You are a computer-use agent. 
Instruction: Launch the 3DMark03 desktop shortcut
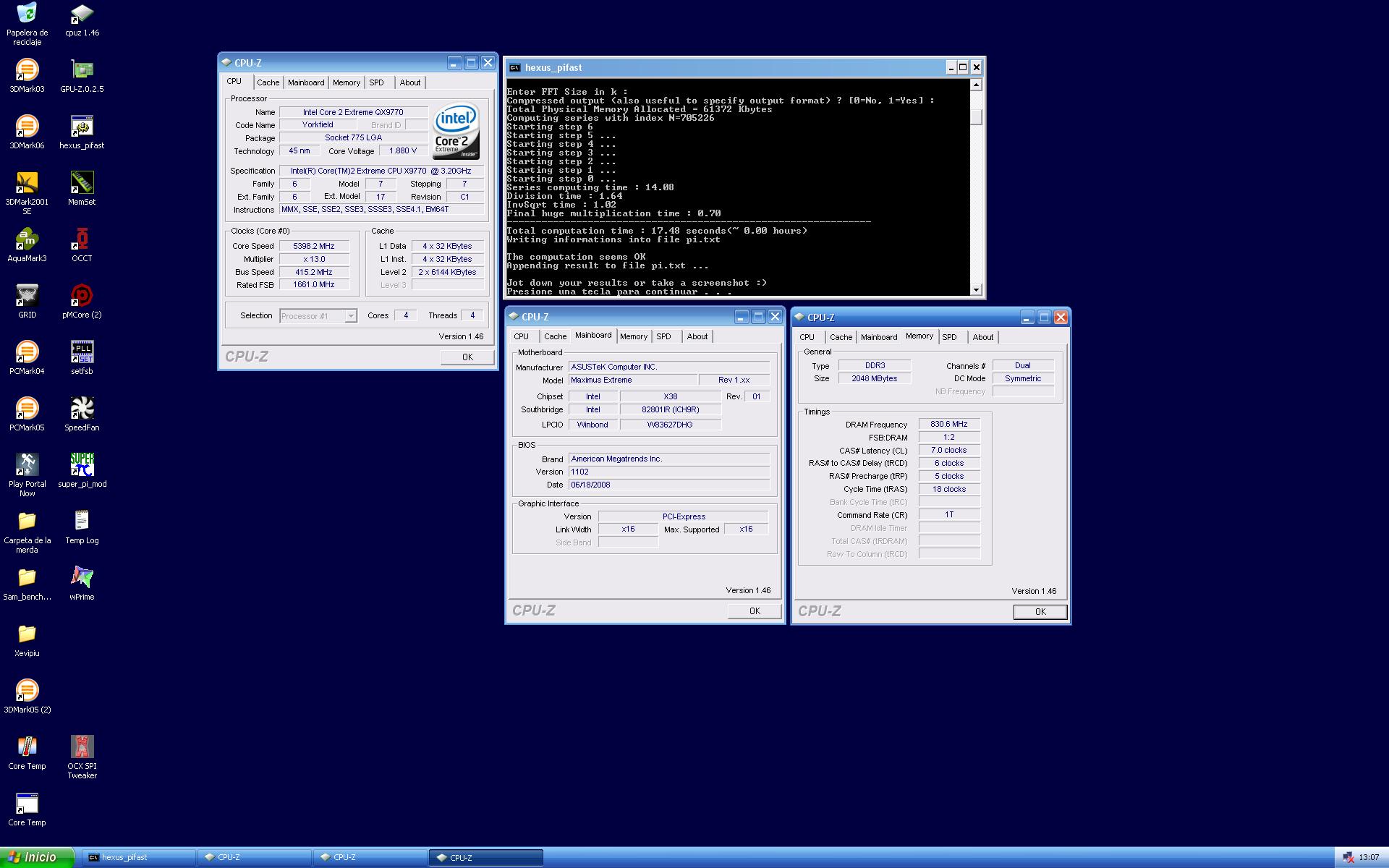click(27, 75)
